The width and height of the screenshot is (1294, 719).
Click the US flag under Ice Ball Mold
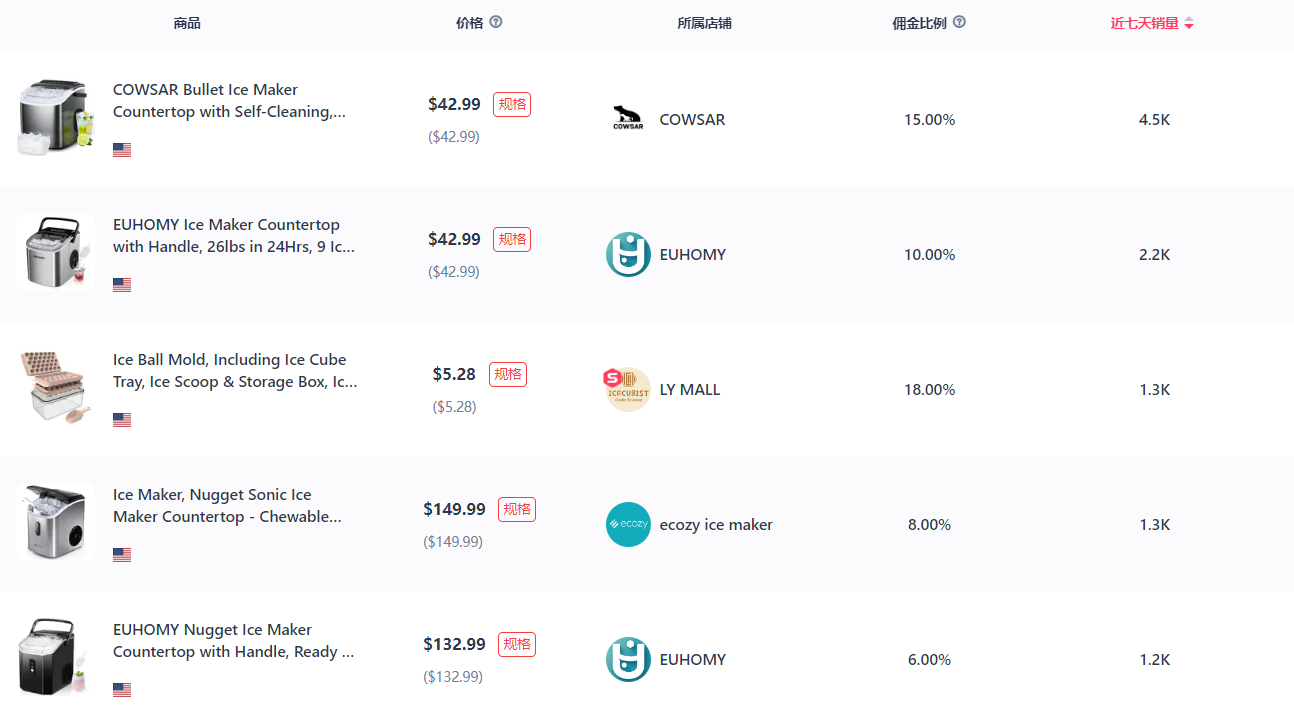[122, 420]
